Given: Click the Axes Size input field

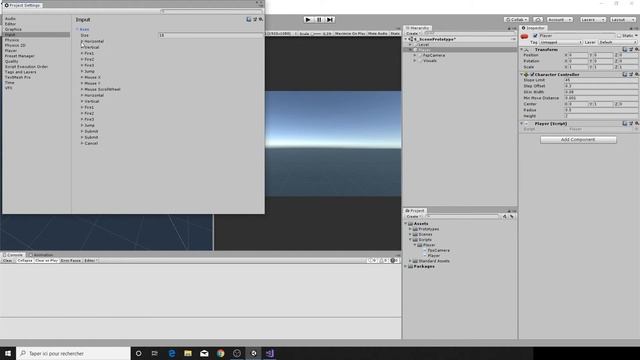Looking at the screenshot, I should pos(210,36).
